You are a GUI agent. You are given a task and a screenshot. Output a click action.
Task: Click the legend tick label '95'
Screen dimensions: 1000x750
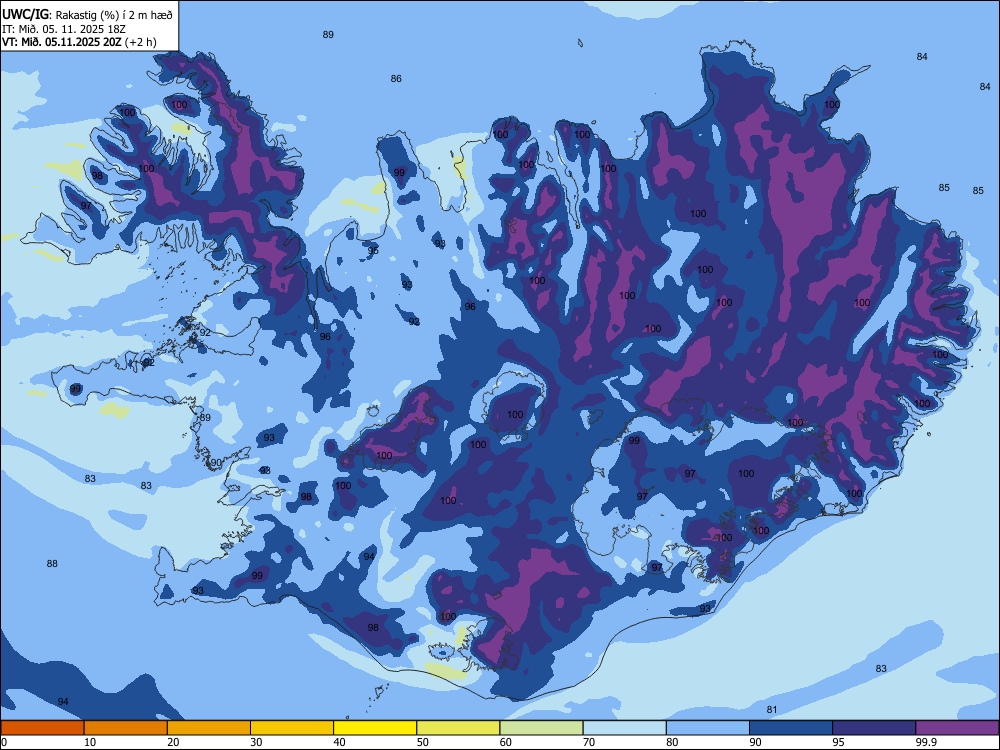838,742
